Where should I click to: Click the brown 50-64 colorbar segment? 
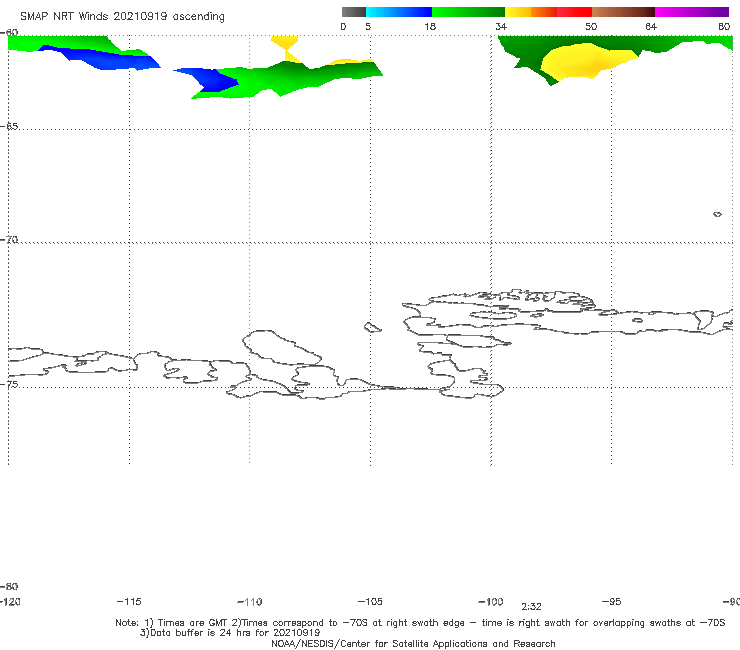(623, 12)
